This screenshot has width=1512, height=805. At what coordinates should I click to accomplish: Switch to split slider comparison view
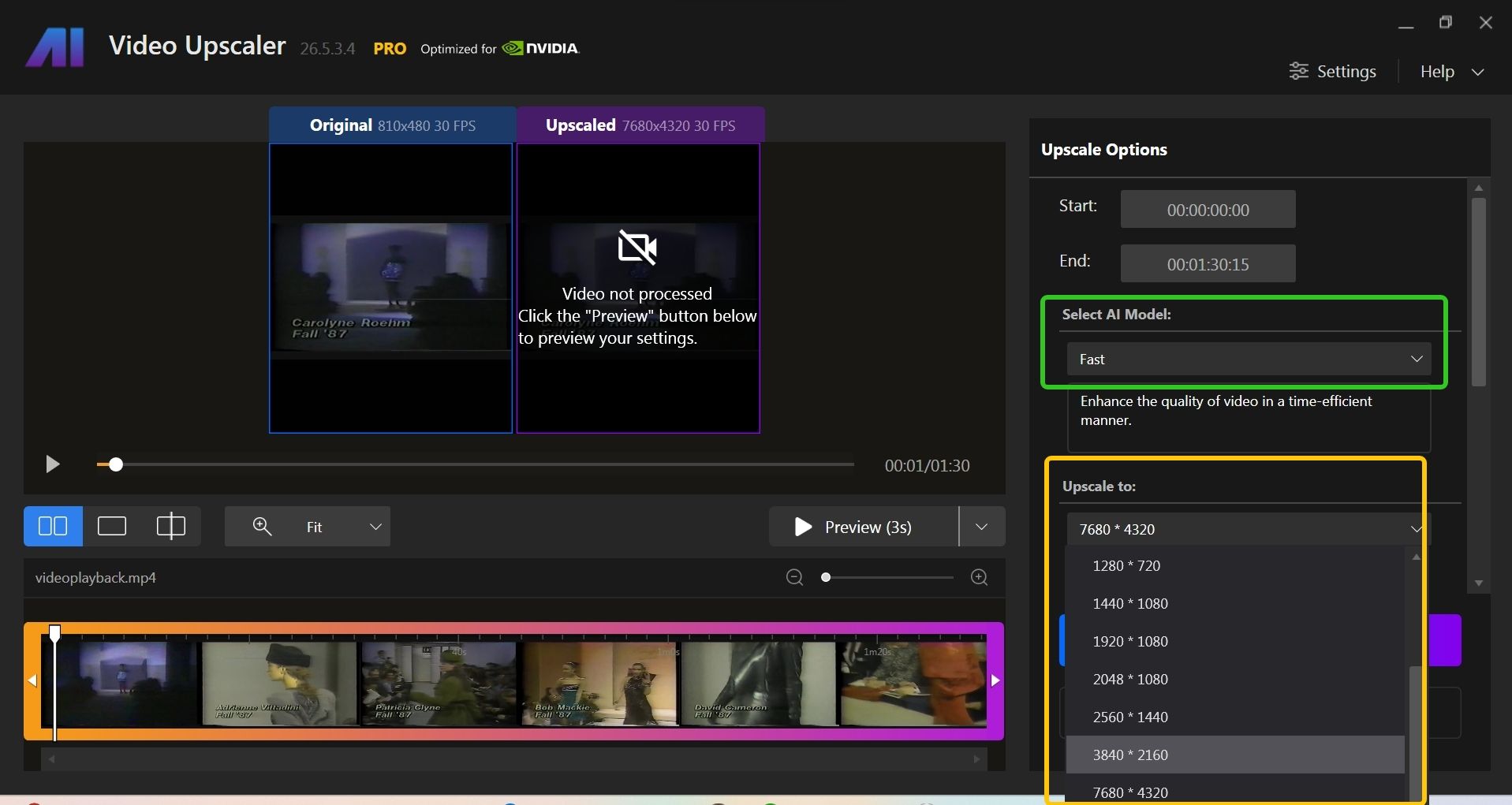[x=170, y=527]
